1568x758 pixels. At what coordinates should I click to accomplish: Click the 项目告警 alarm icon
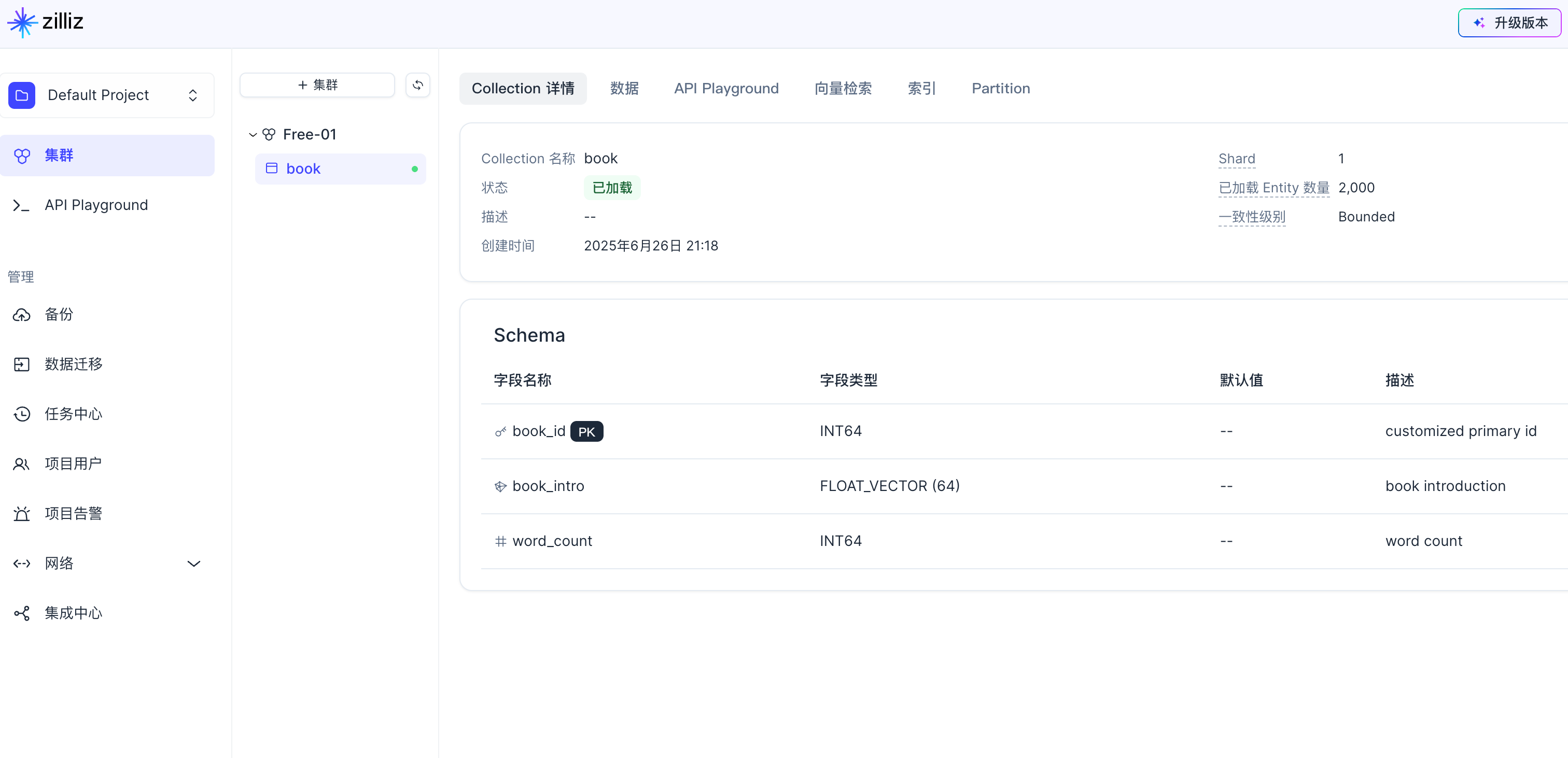pos(22,514)
